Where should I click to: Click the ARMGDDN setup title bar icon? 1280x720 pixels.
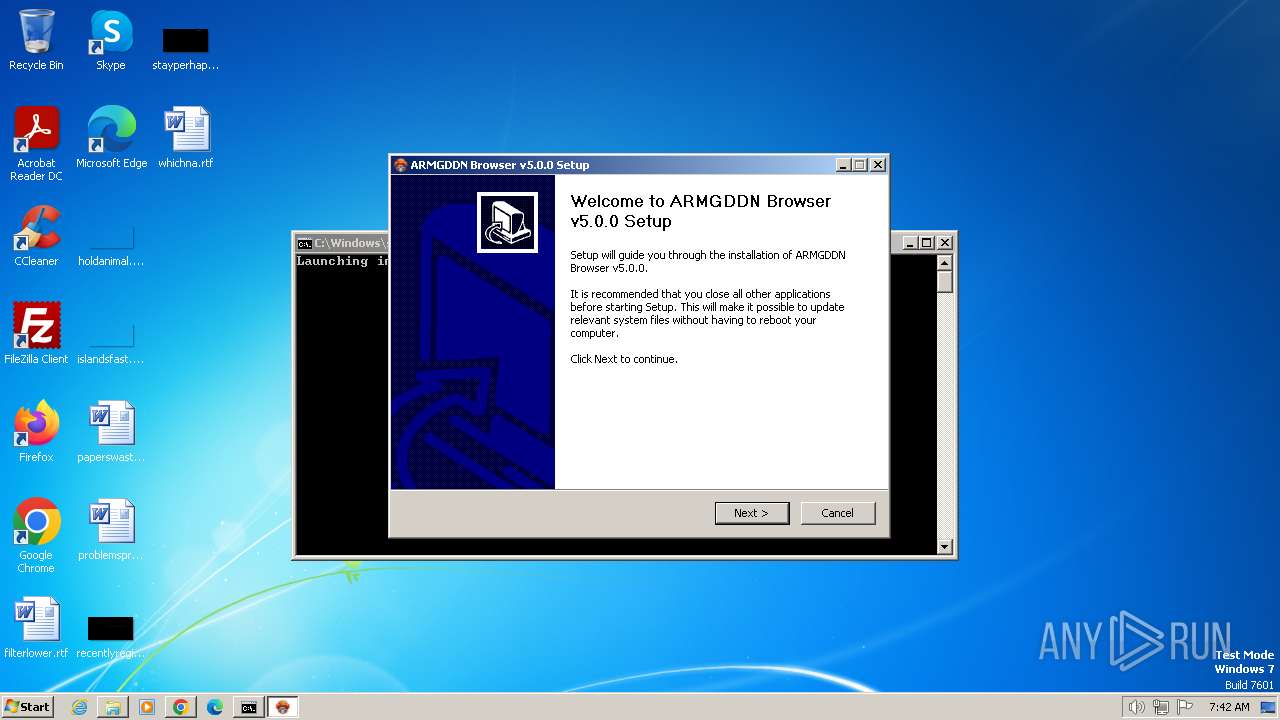(x=401, y=165)
